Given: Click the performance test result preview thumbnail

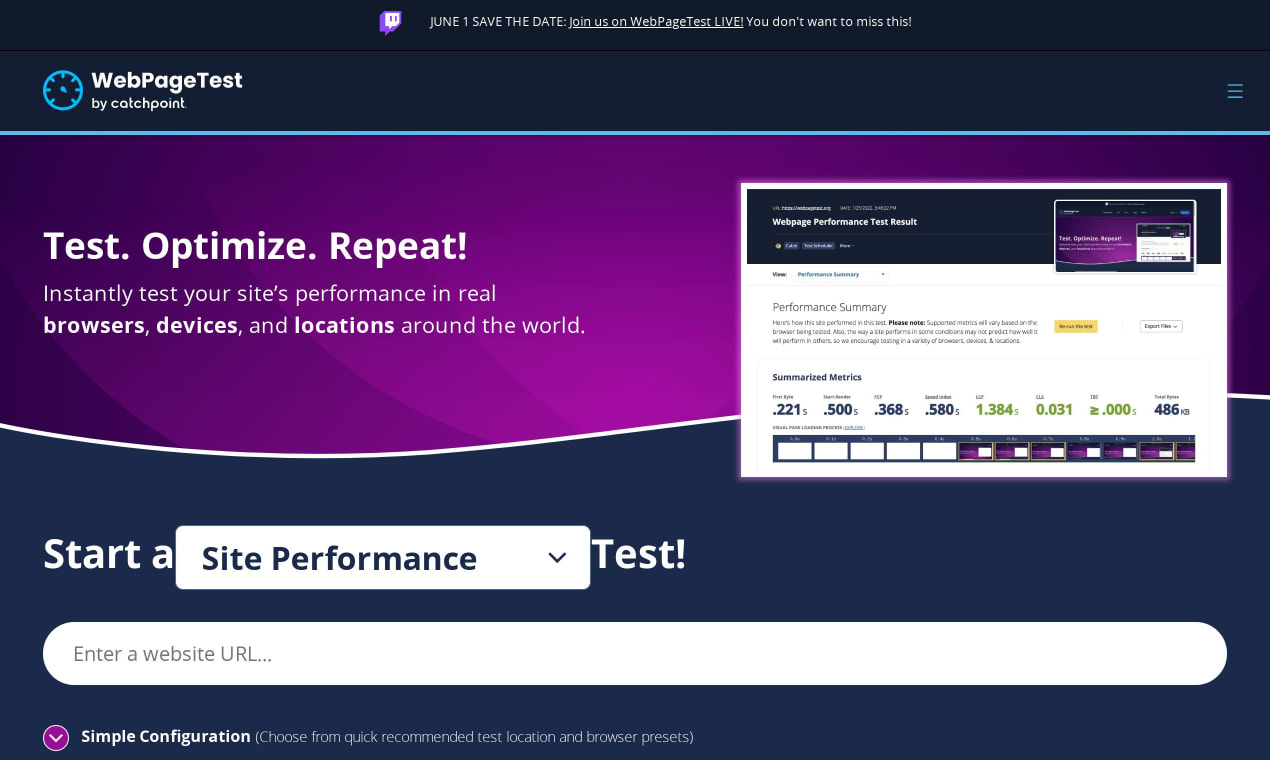Looking at the screenshot, I should point(984,330).
